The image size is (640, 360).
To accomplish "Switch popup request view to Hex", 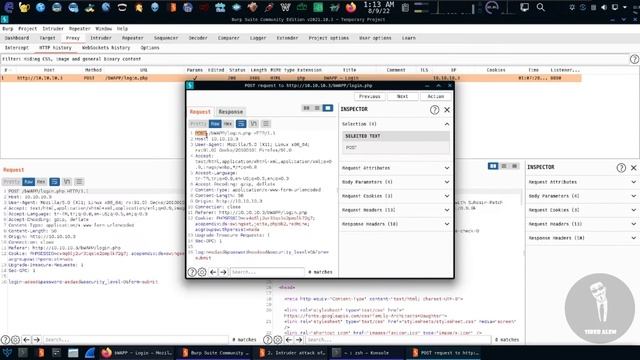I will click(x=228, y=124).
